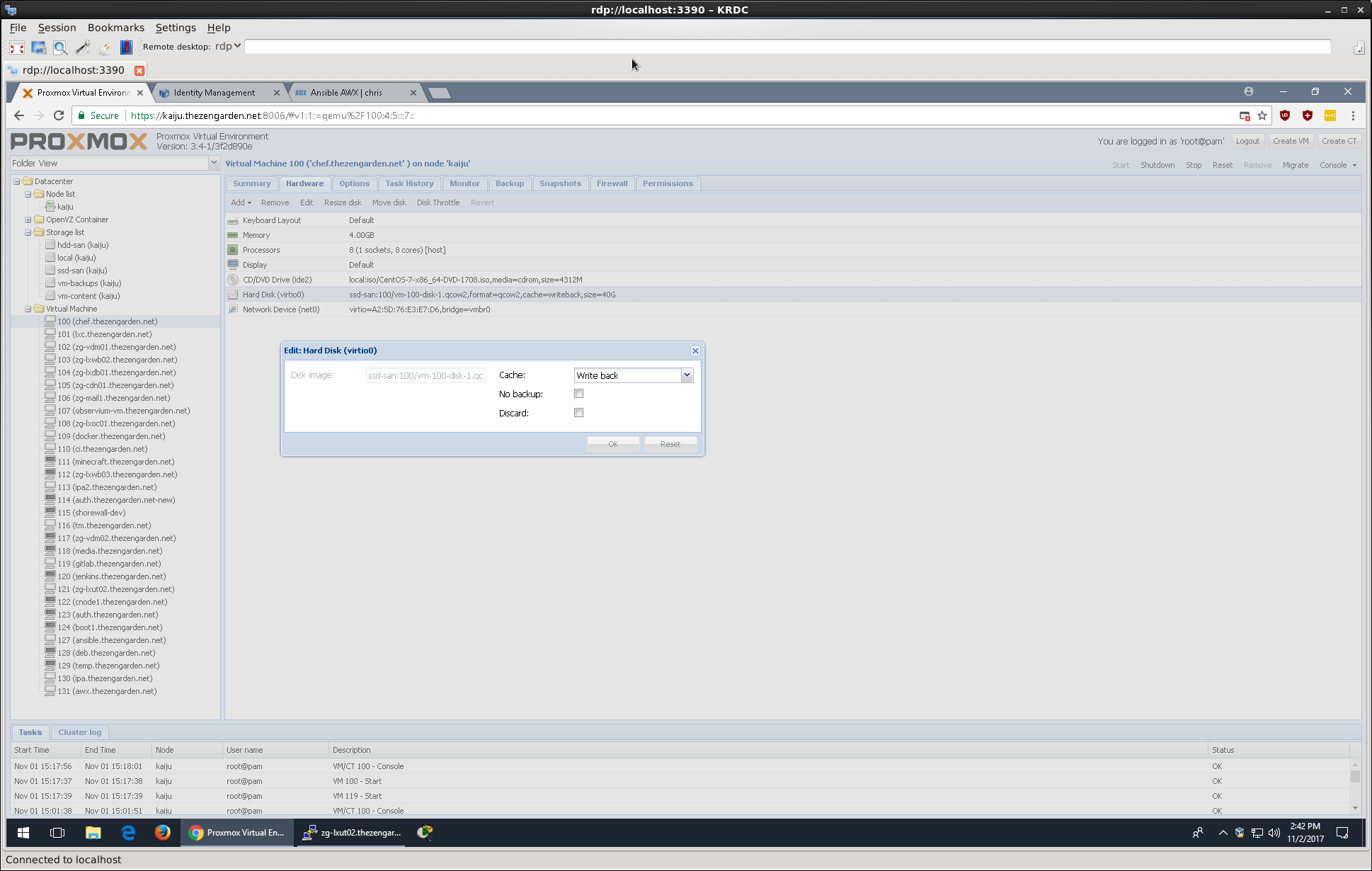
Task: Open the Folder View selector dropdown
Action: pyautogui.click(x=213, y=163)
